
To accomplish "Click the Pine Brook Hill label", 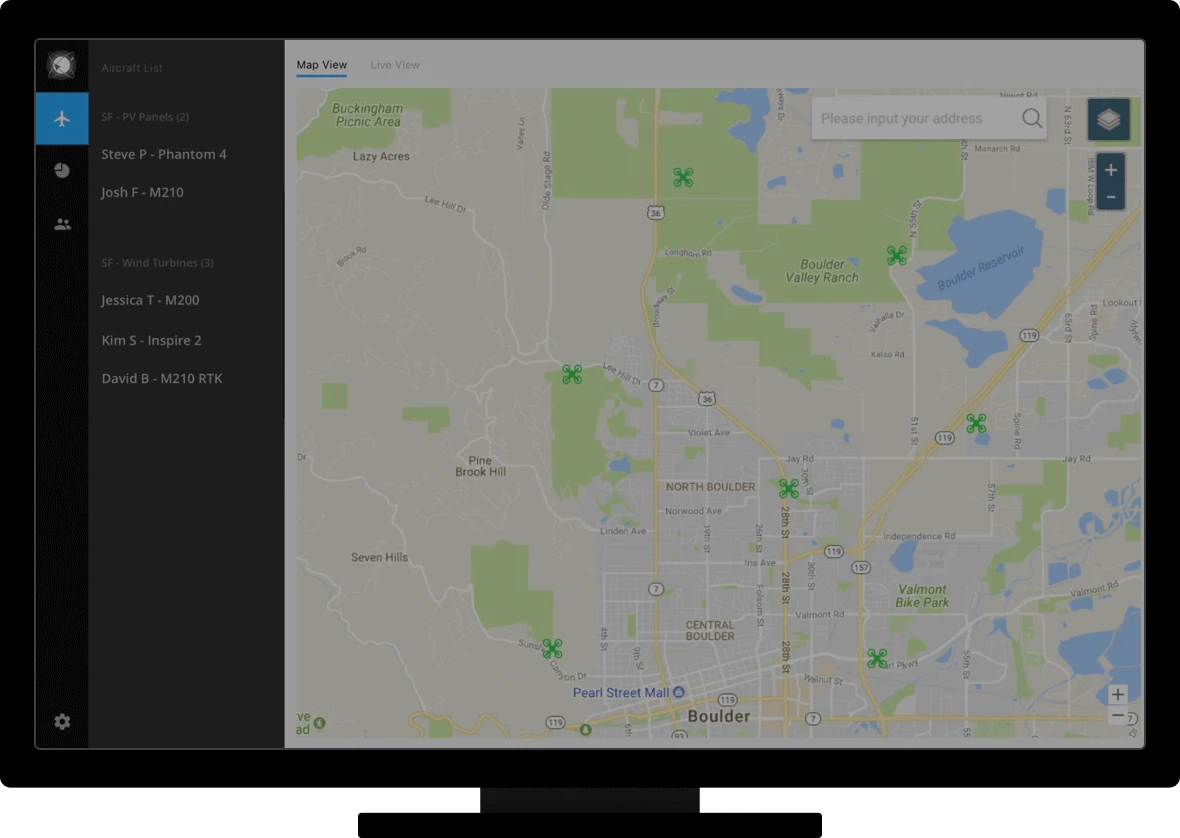I will (480, 466).
